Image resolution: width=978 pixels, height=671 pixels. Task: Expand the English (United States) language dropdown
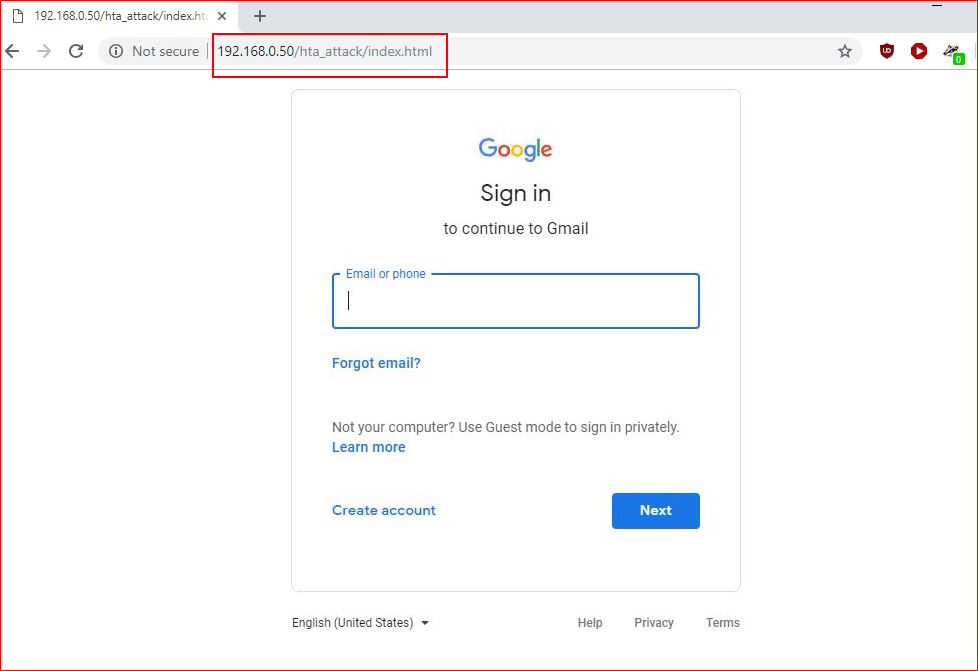(361, 622)
